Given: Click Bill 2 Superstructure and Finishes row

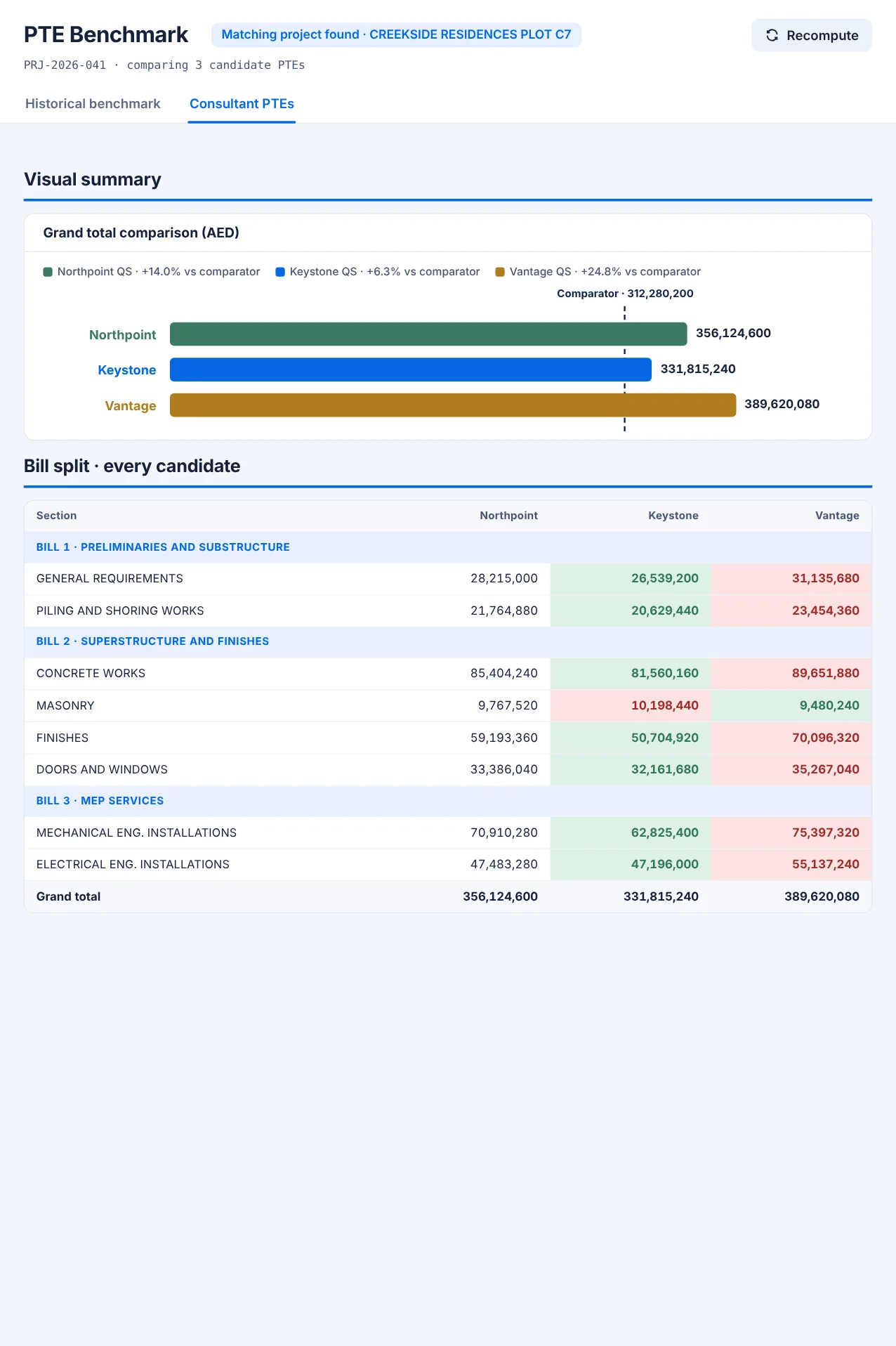Looking at the screenshot, I should pos(448,641).
